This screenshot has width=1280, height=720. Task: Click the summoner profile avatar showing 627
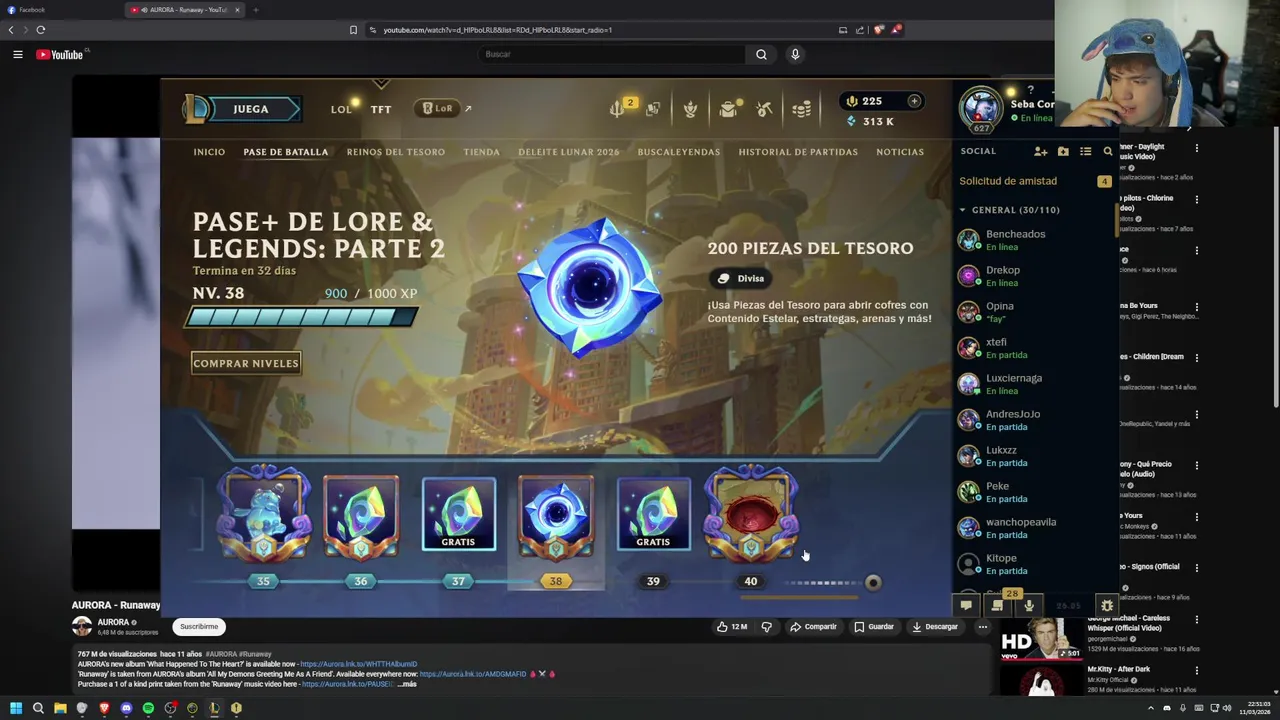click(981, 110)
